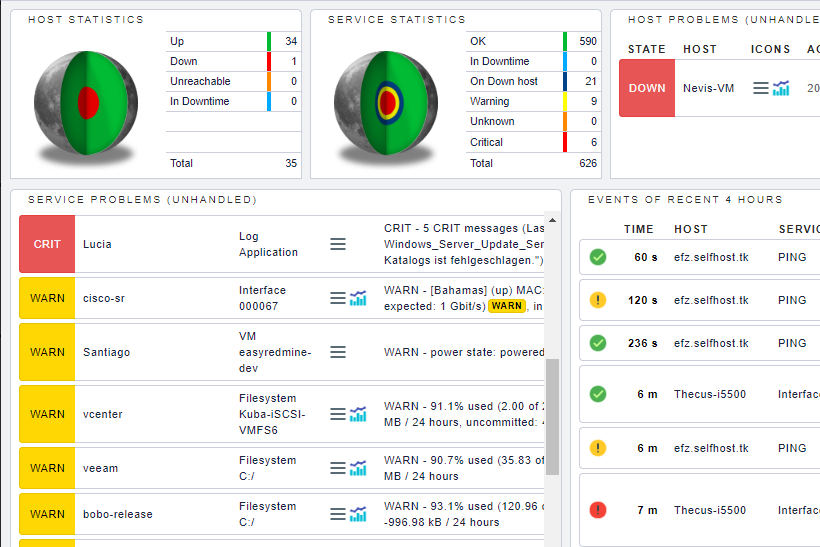Open the Lucia host link
The height and width of the screenshot is (547, 820).
[97, 244]
